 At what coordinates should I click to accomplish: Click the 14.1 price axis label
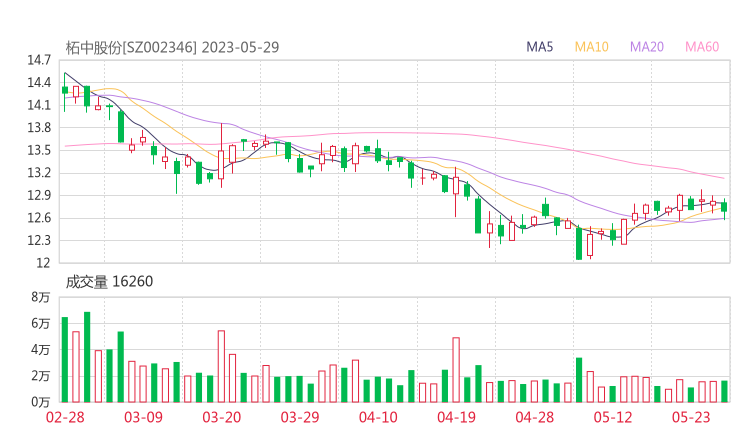39,105
